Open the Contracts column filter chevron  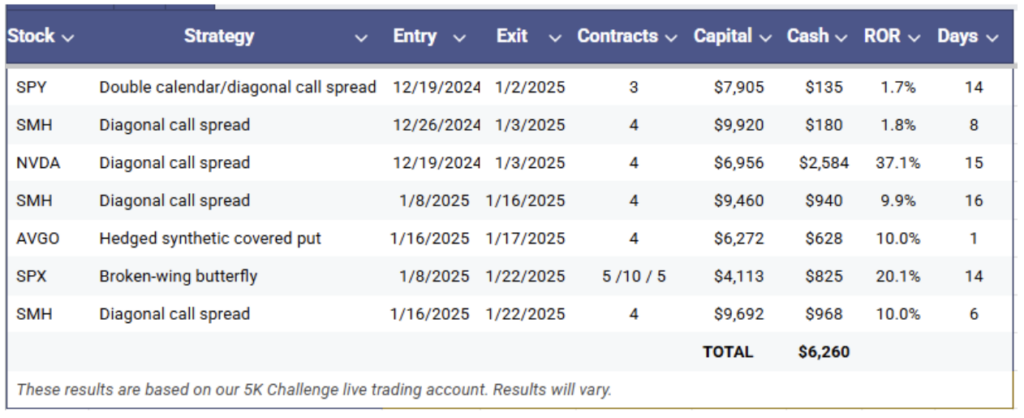click(x=671, y=39)
